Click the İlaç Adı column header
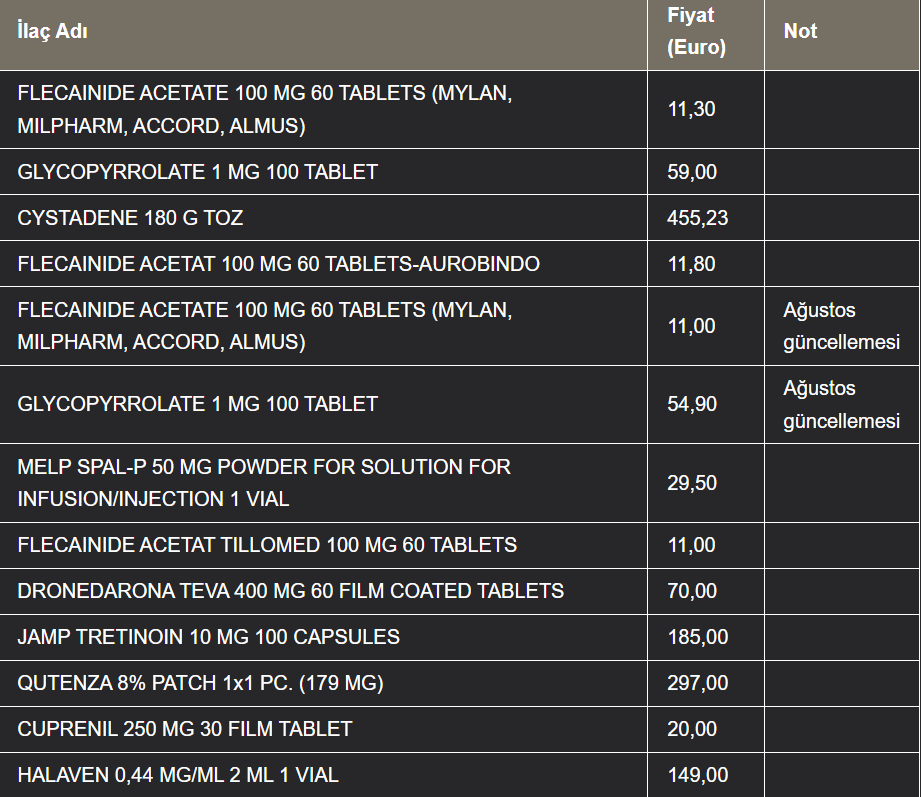 pyautogui.click(x=53, y=31)
